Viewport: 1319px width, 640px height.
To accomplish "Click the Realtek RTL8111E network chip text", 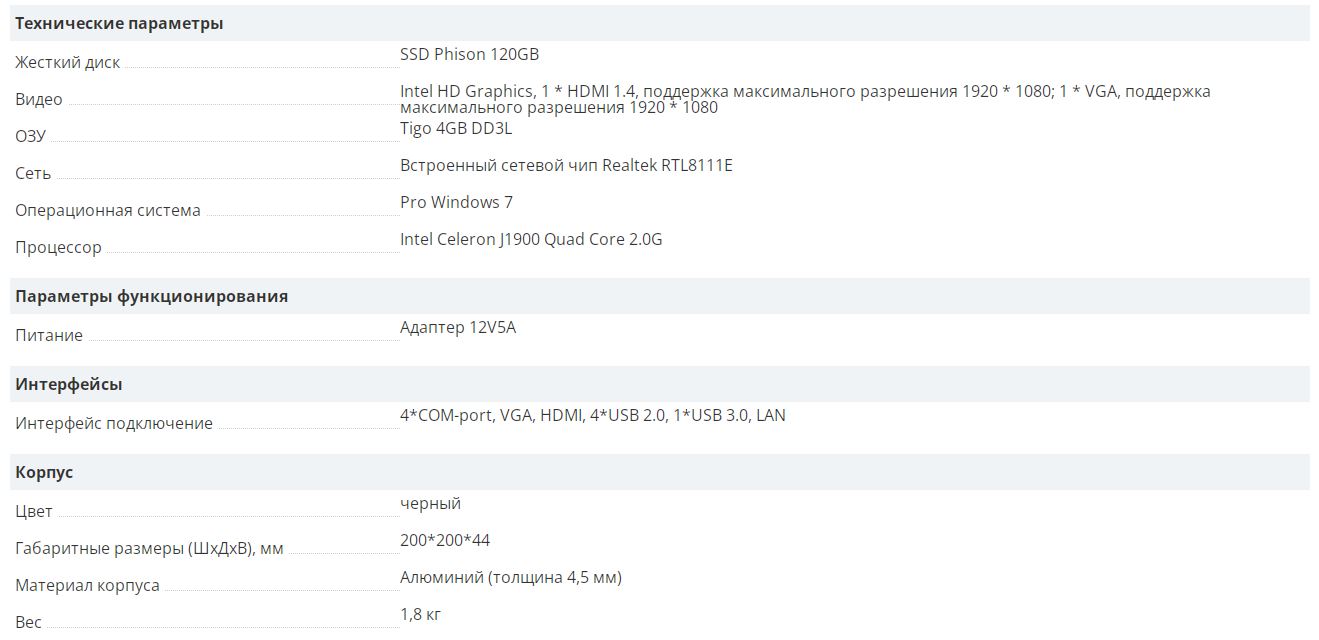I will point(566,165).
